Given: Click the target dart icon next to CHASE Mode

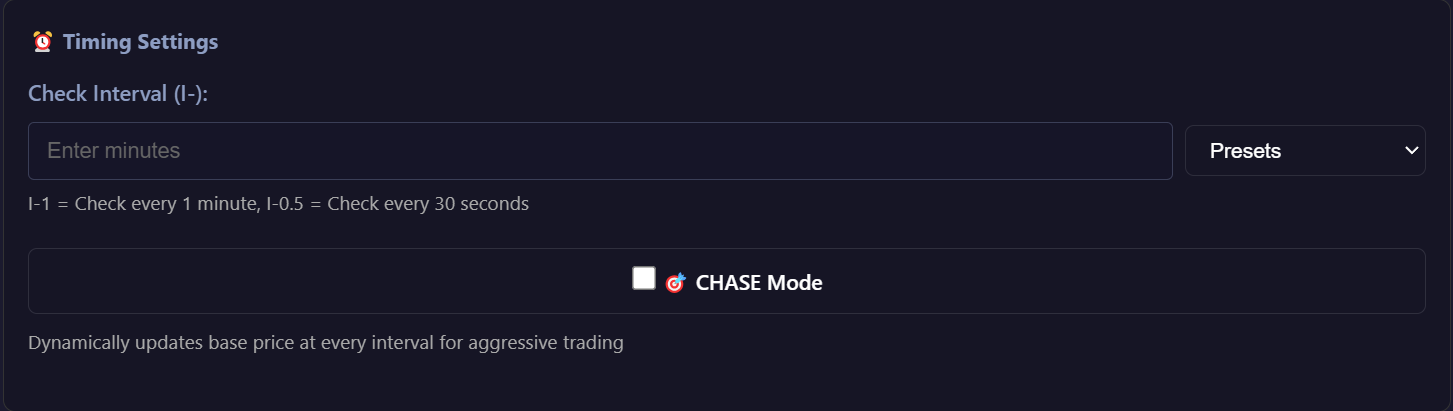Looking at the screenshot, I should pos(675,283).
